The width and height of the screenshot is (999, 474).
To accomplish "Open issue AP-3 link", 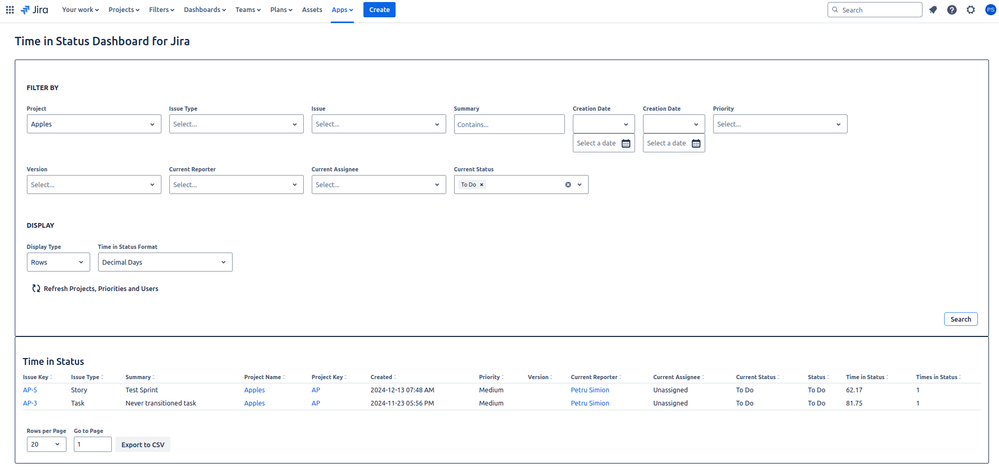I will point(30,403).
